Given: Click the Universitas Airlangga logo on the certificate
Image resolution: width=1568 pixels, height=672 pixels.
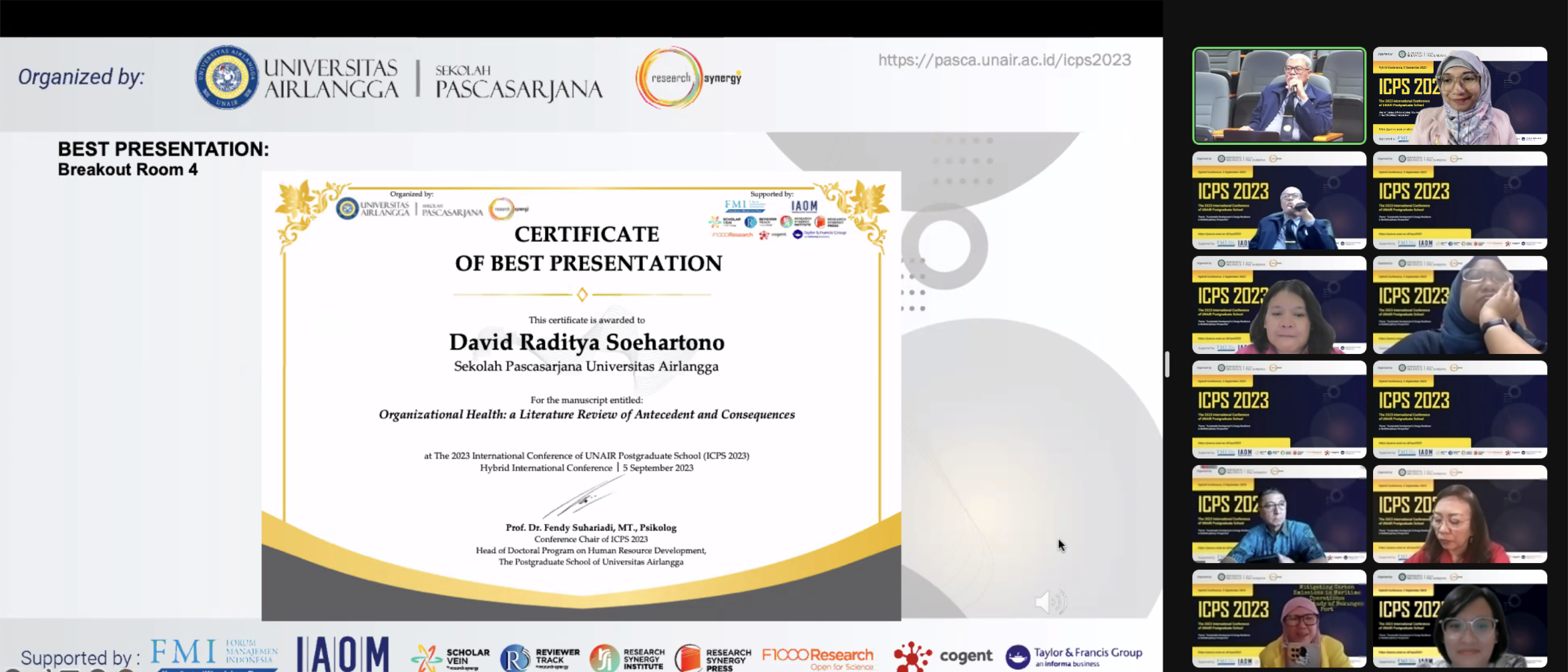Looking at the screenshot, I should 373,208.
